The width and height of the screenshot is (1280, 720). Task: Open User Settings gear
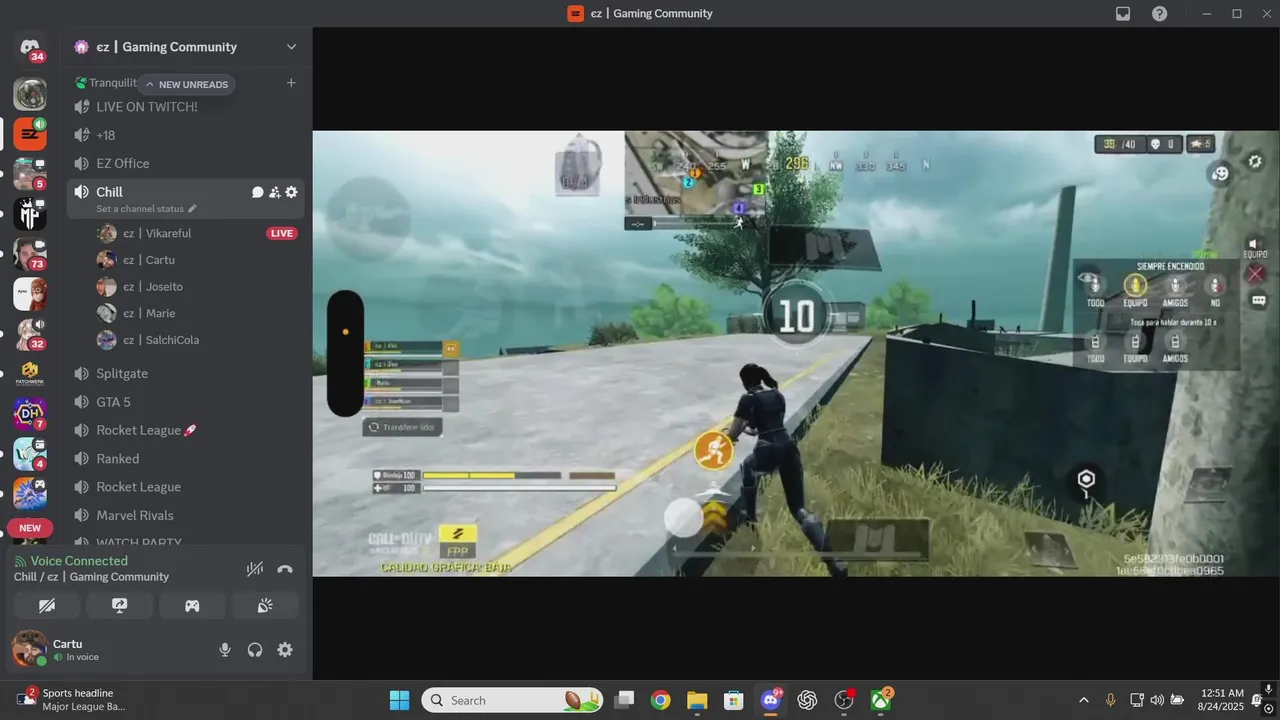(285, 650)
